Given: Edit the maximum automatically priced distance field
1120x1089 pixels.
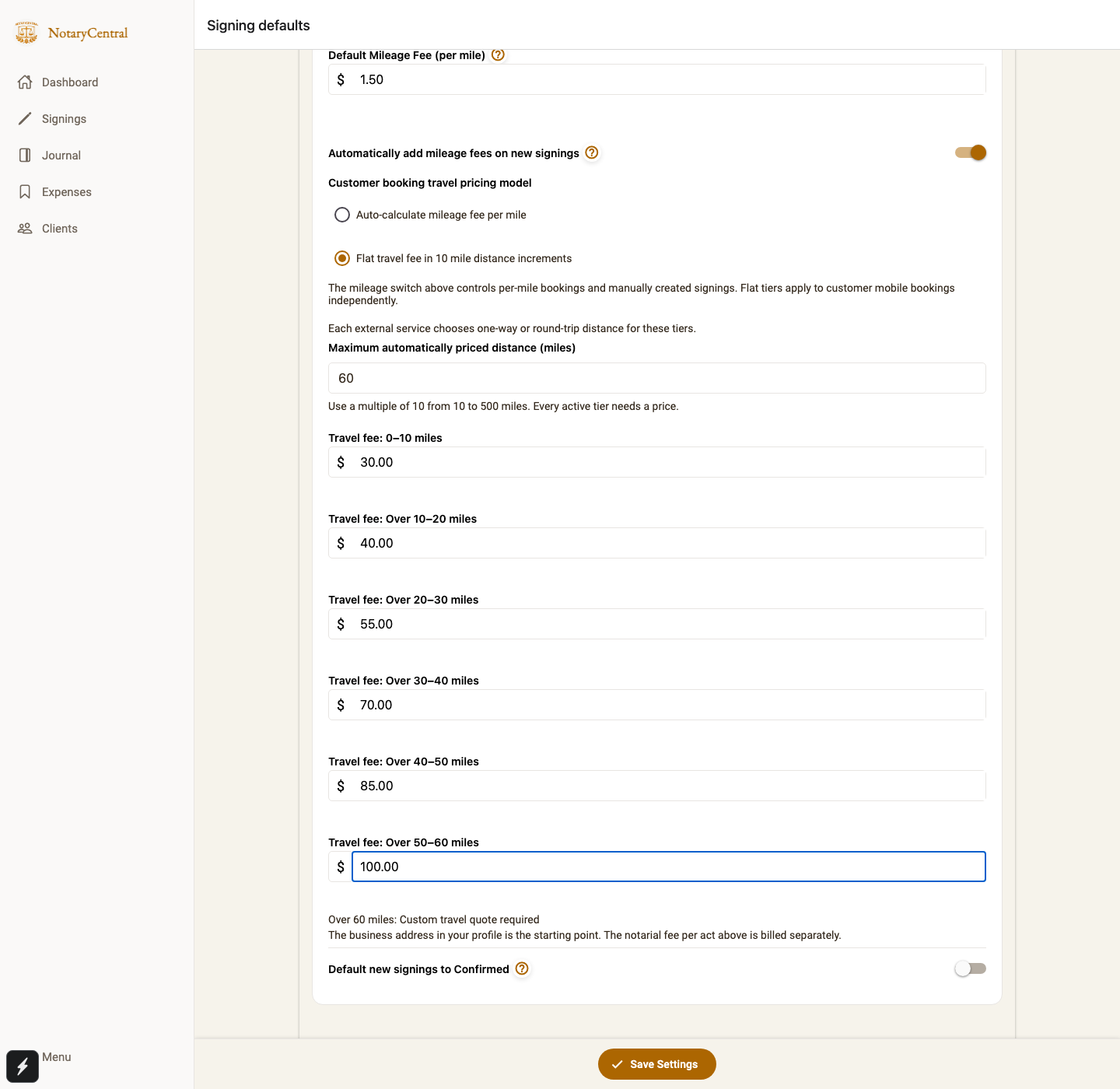Looking at the screenshot, I should coord(657,378).
